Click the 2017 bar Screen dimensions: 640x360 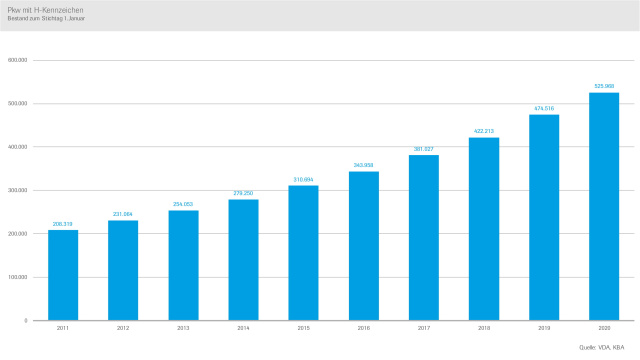coord(424,238)
